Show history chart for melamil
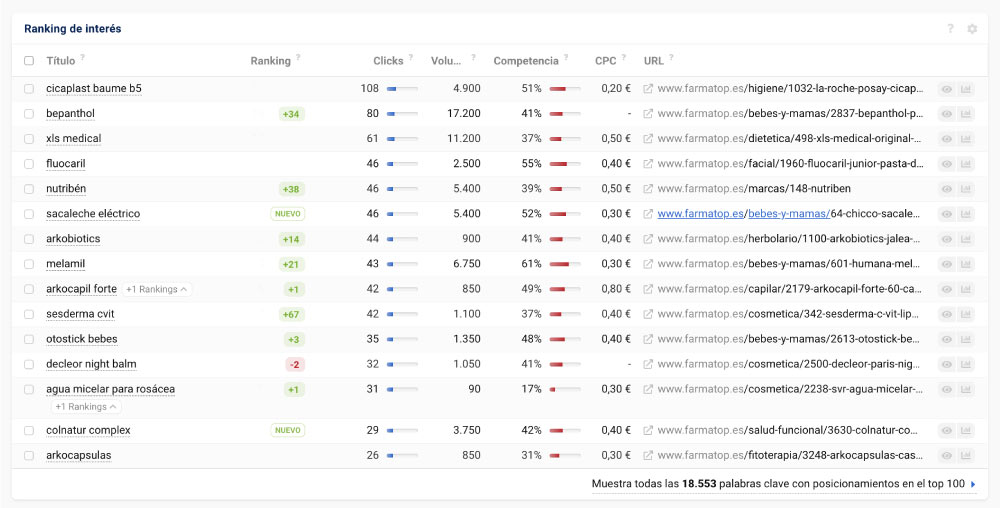This screenshot has width=1000, height=508. tap(966, 264)
